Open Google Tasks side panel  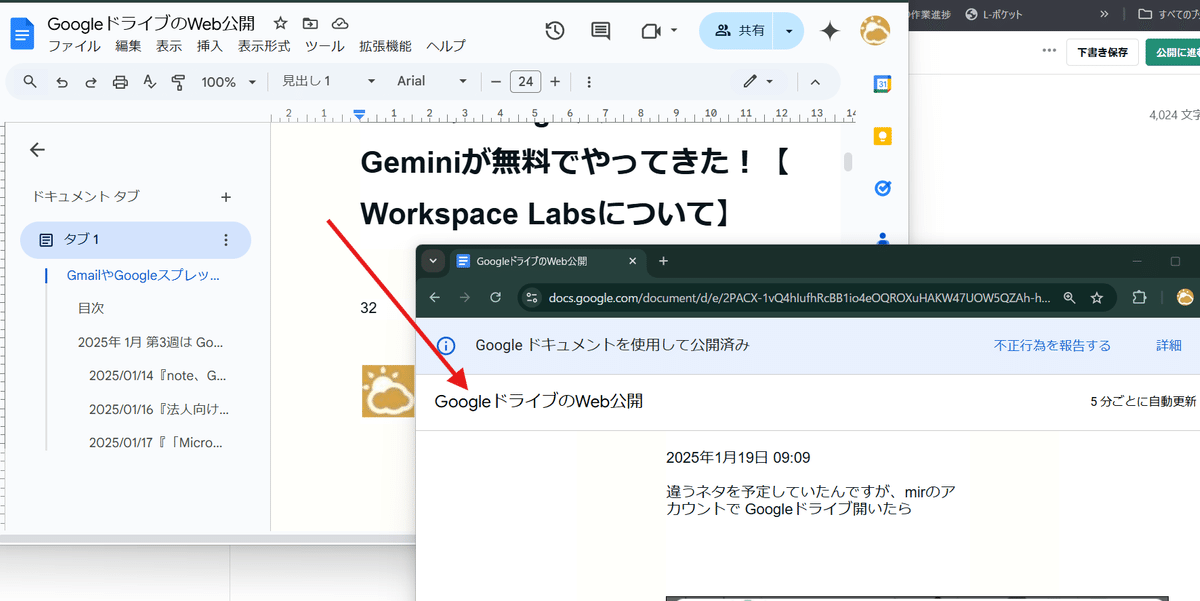coord(883,188)
